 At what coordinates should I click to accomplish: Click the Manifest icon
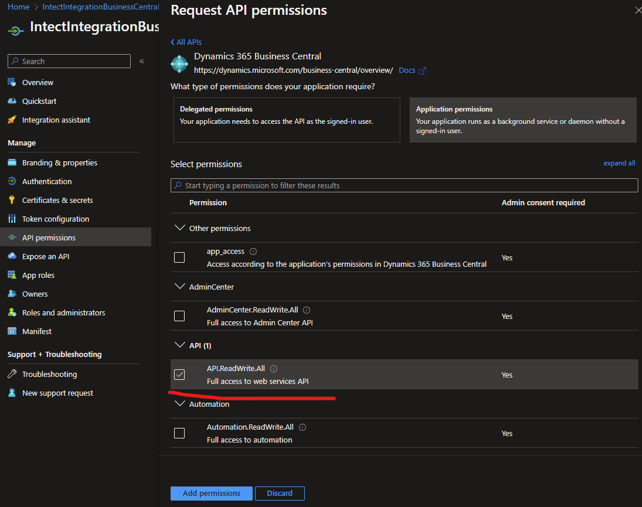click(x=12, y=331)
